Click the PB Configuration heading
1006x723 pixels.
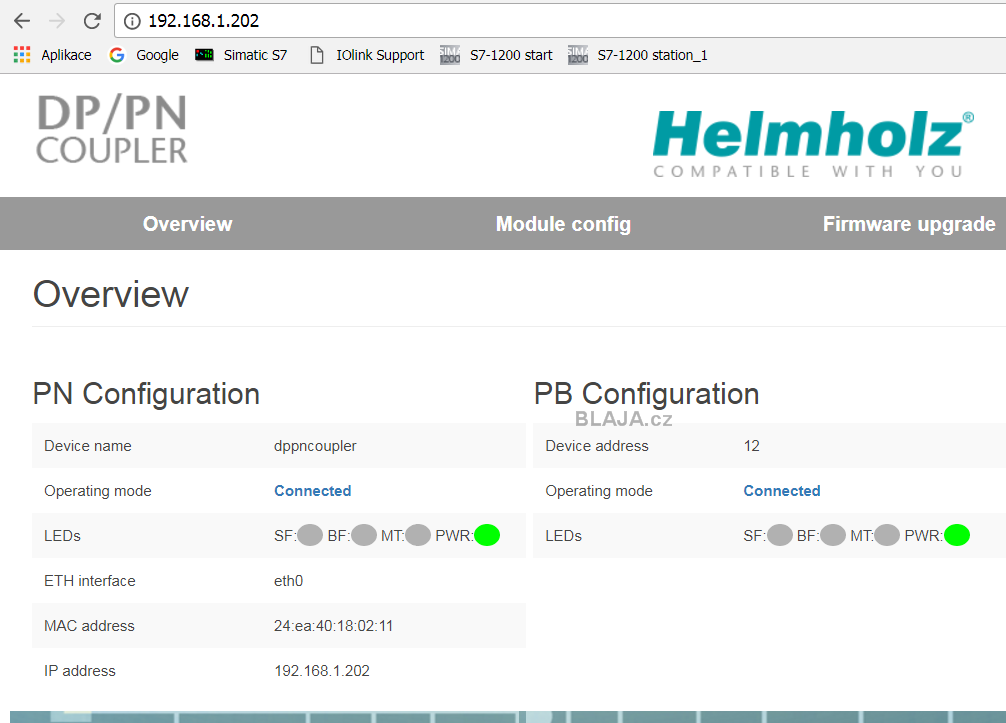coord(647,394)
